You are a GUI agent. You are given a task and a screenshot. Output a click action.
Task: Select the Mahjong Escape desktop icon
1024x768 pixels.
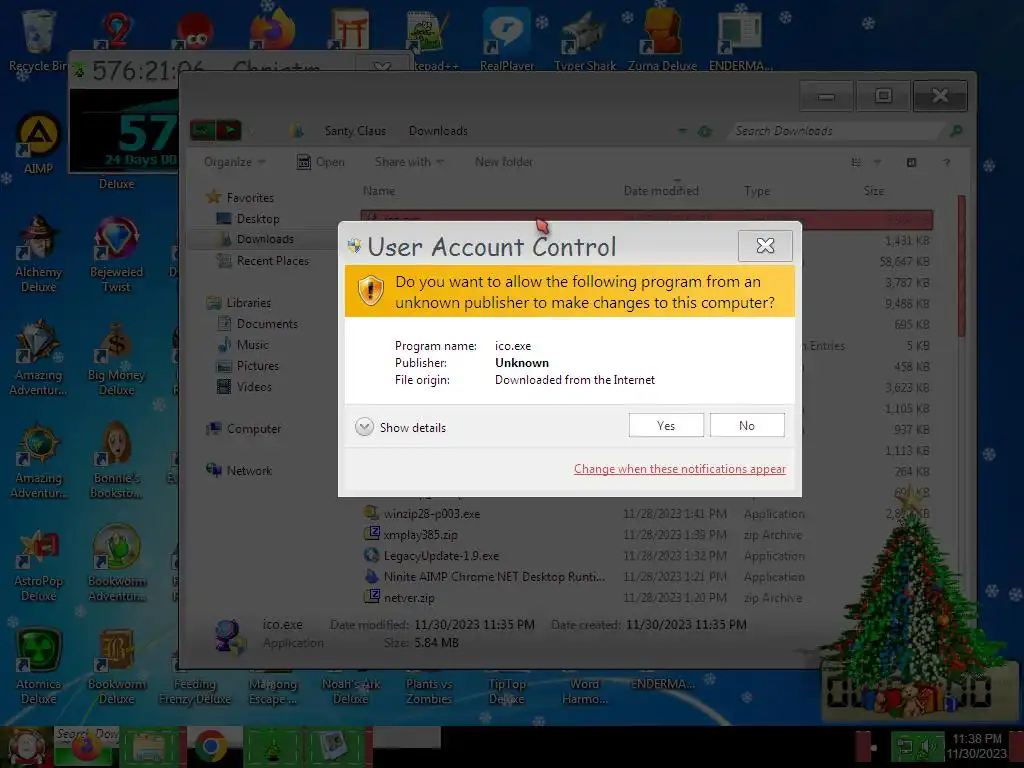point(273,691)
